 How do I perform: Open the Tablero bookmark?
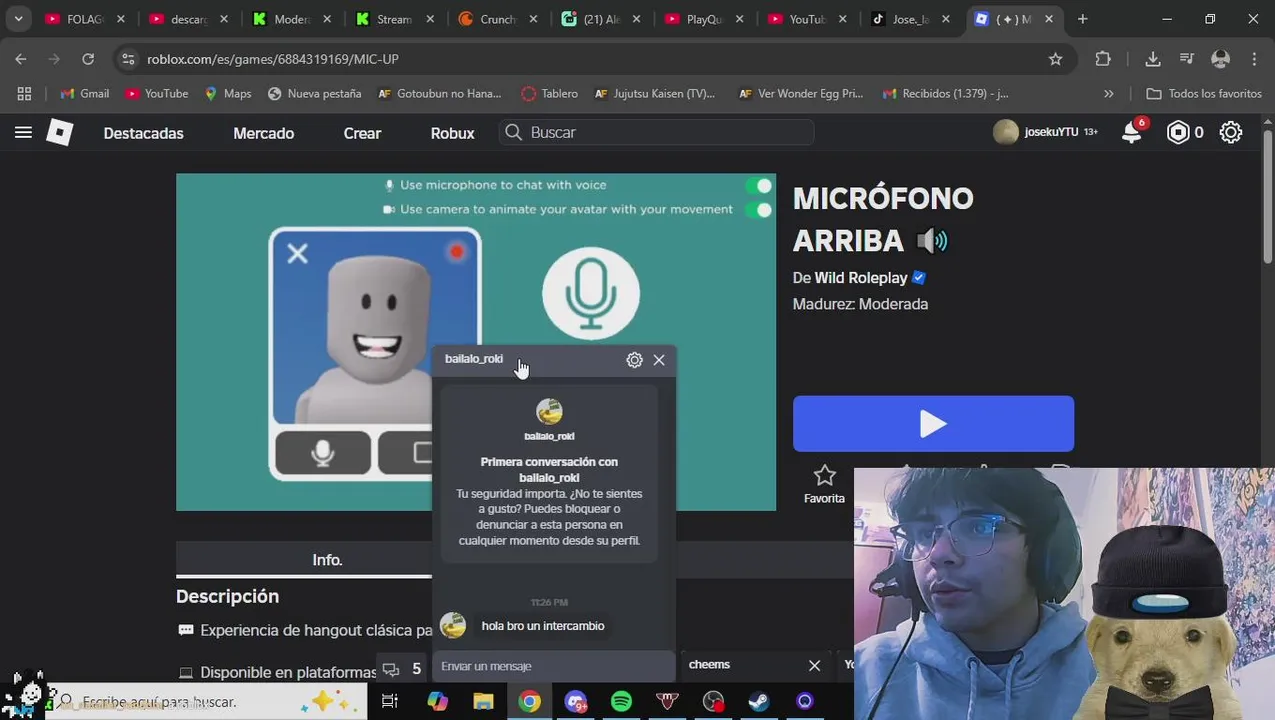pos(550,93)
